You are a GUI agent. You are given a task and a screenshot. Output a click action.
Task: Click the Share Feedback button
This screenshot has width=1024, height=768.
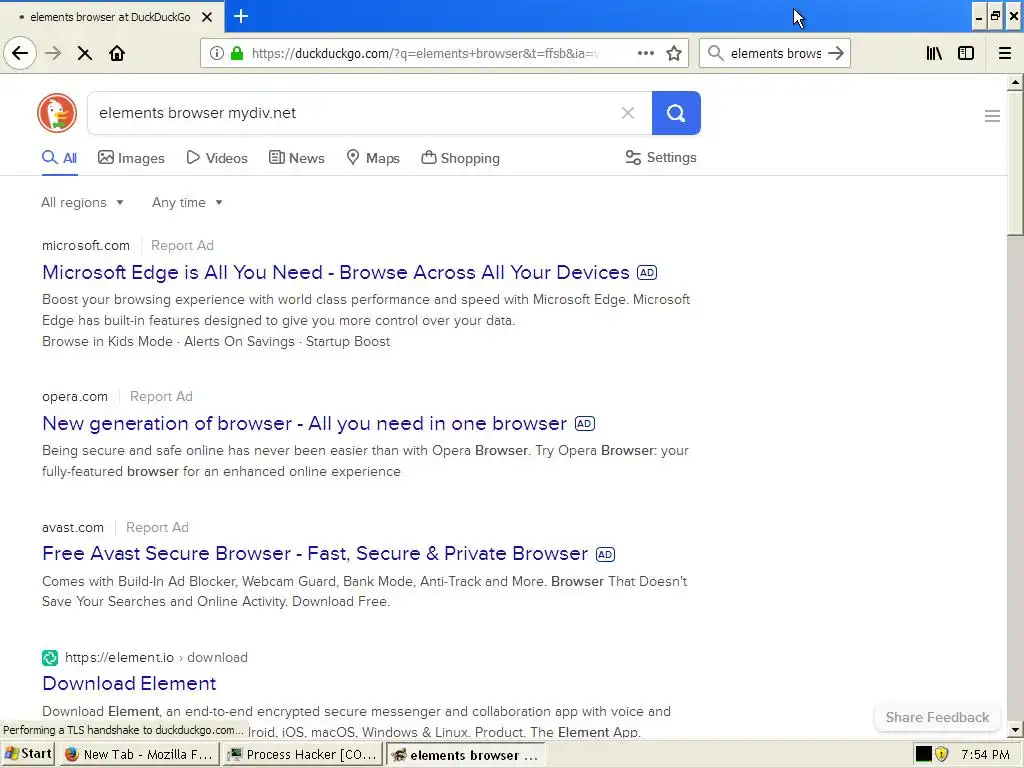pyautogui.click(x=937, y=717)
